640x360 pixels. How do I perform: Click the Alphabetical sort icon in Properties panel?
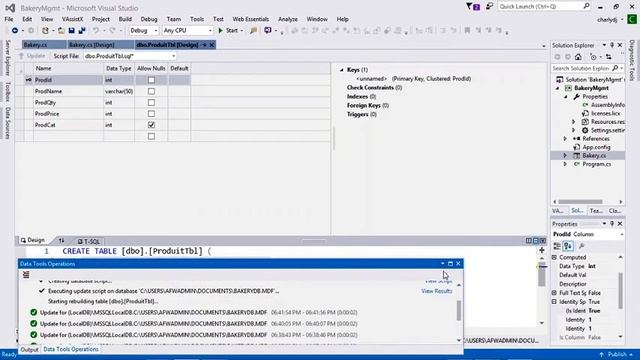pyautogui.click(x=568, y=246)
